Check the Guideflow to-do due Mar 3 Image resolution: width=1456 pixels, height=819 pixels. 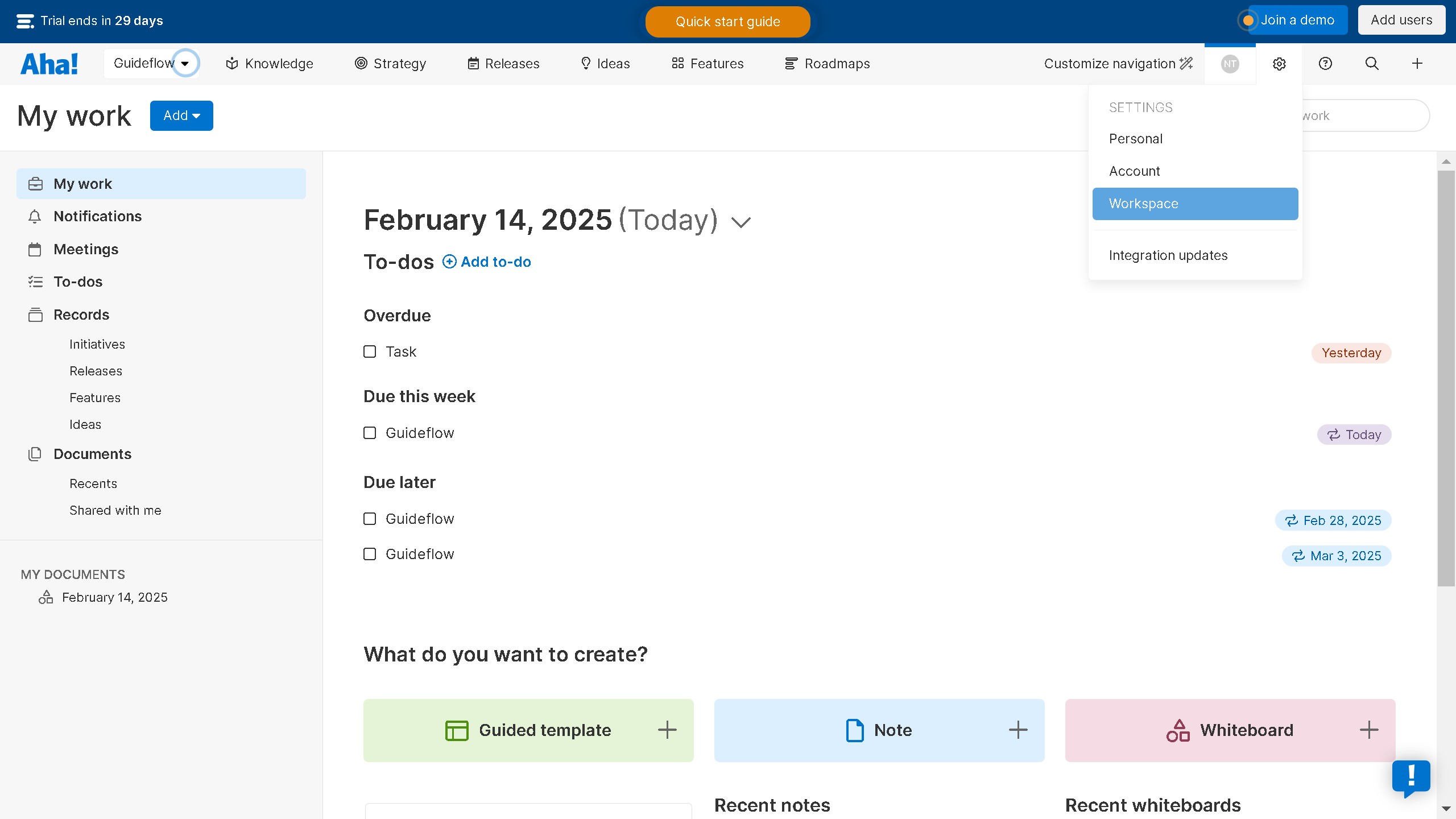(370, 554)
